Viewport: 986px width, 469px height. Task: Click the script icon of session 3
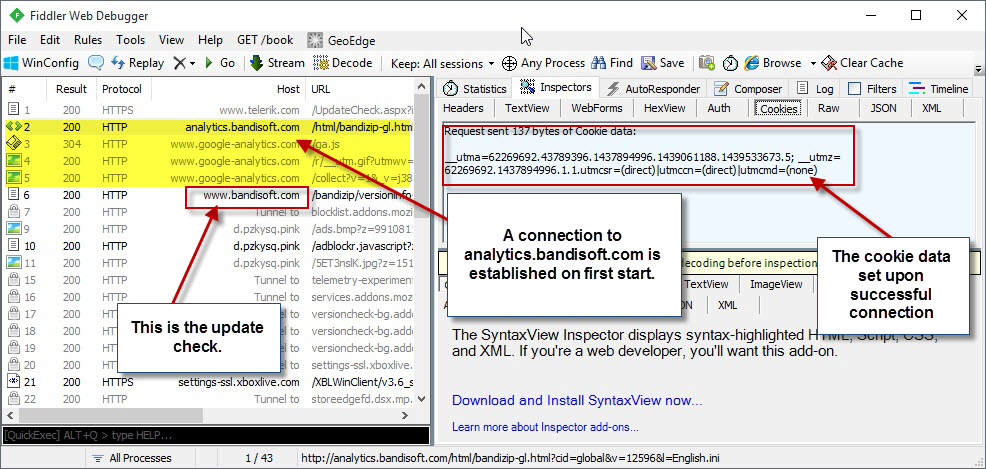[x=14, y=144]
